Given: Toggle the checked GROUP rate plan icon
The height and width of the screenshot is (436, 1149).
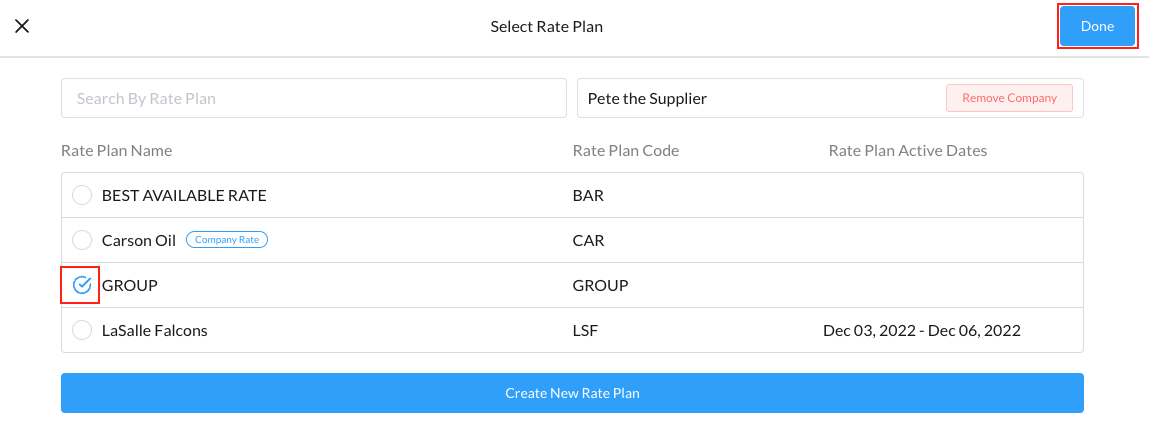Looking at the screenshot, I should pyautogui.click(x=82, y=285).
